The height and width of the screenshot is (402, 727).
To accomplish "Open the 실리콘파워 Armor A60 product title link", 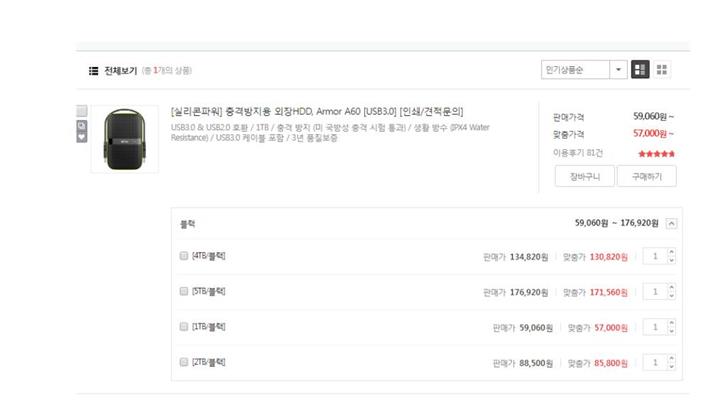I will (317, 112).
